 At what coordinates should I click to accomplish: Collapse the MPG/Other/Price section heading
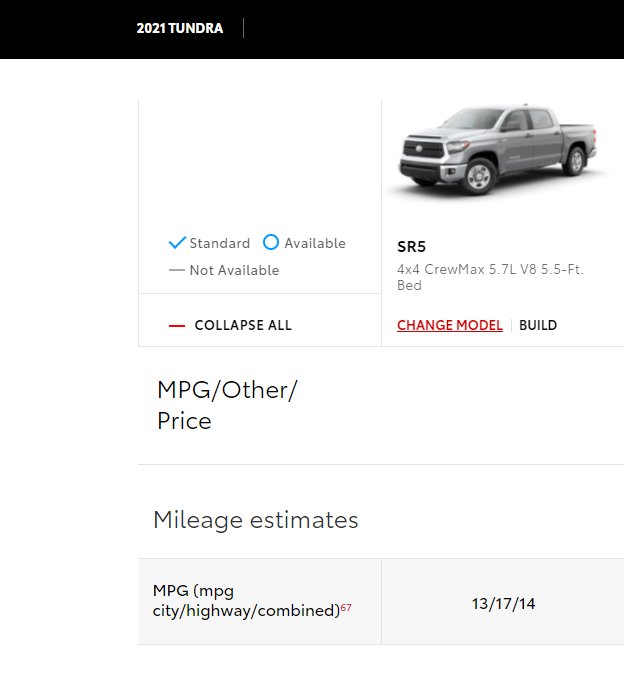pos(227,405)
